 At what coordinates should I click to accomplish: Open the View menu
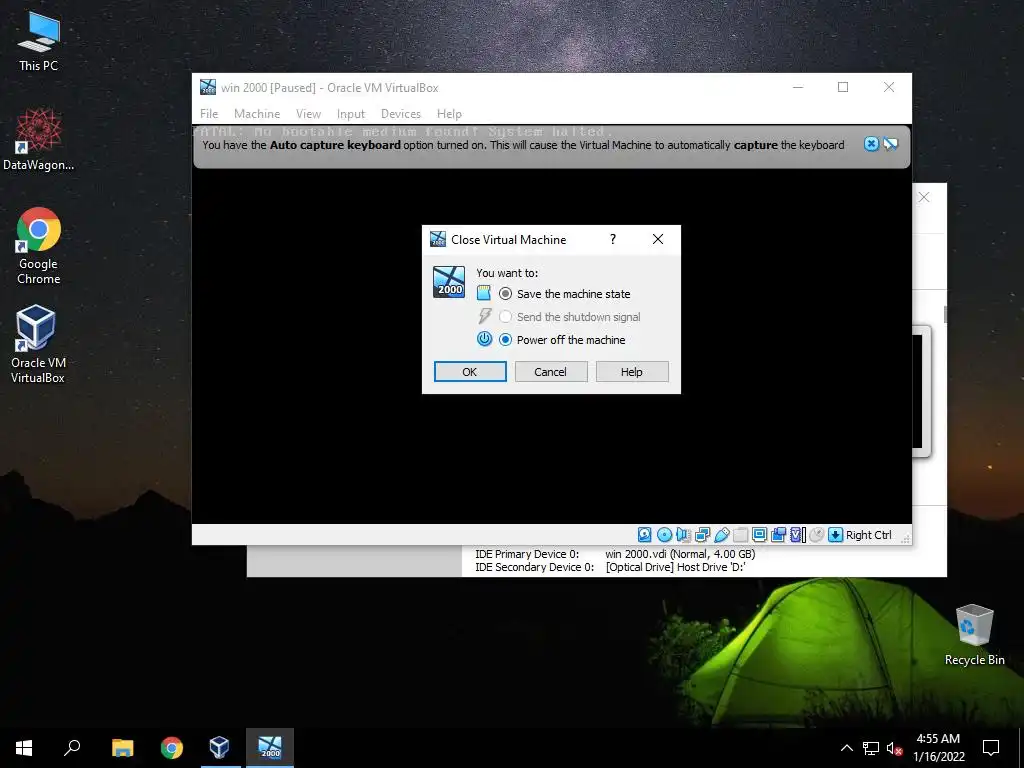pyautogui.click(x=308, y=114)
